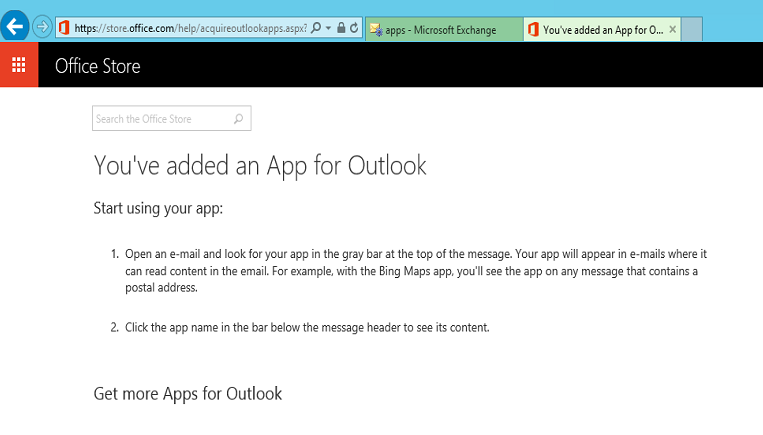Close the You've added an App tab
763x435 pixels.
(x=672, y=30)
